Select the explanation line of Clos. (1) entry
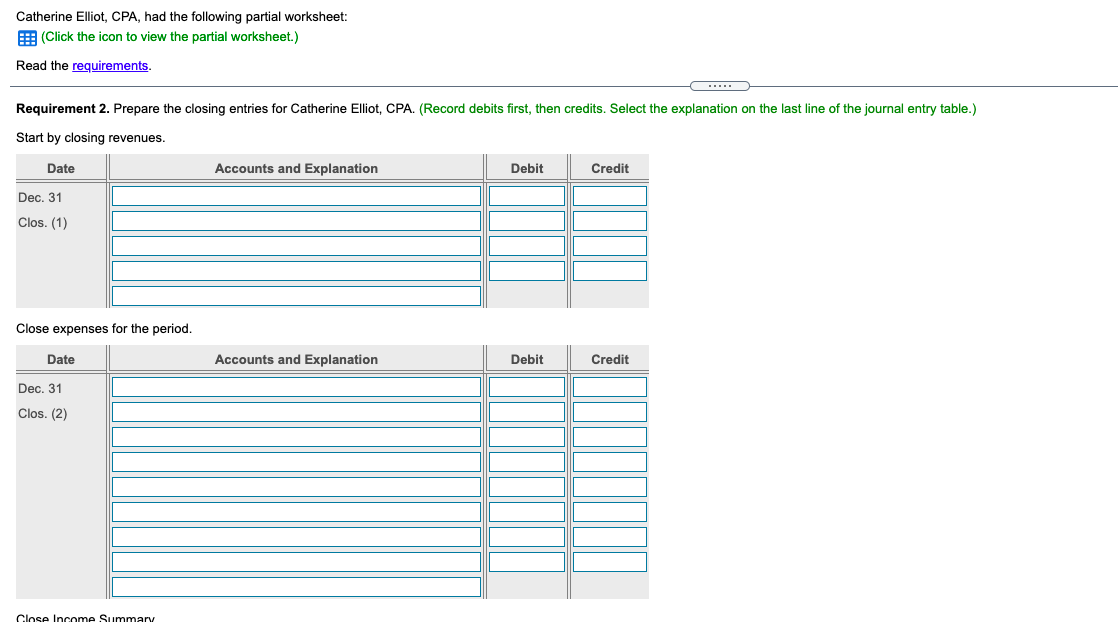 [x=296, y=295]
